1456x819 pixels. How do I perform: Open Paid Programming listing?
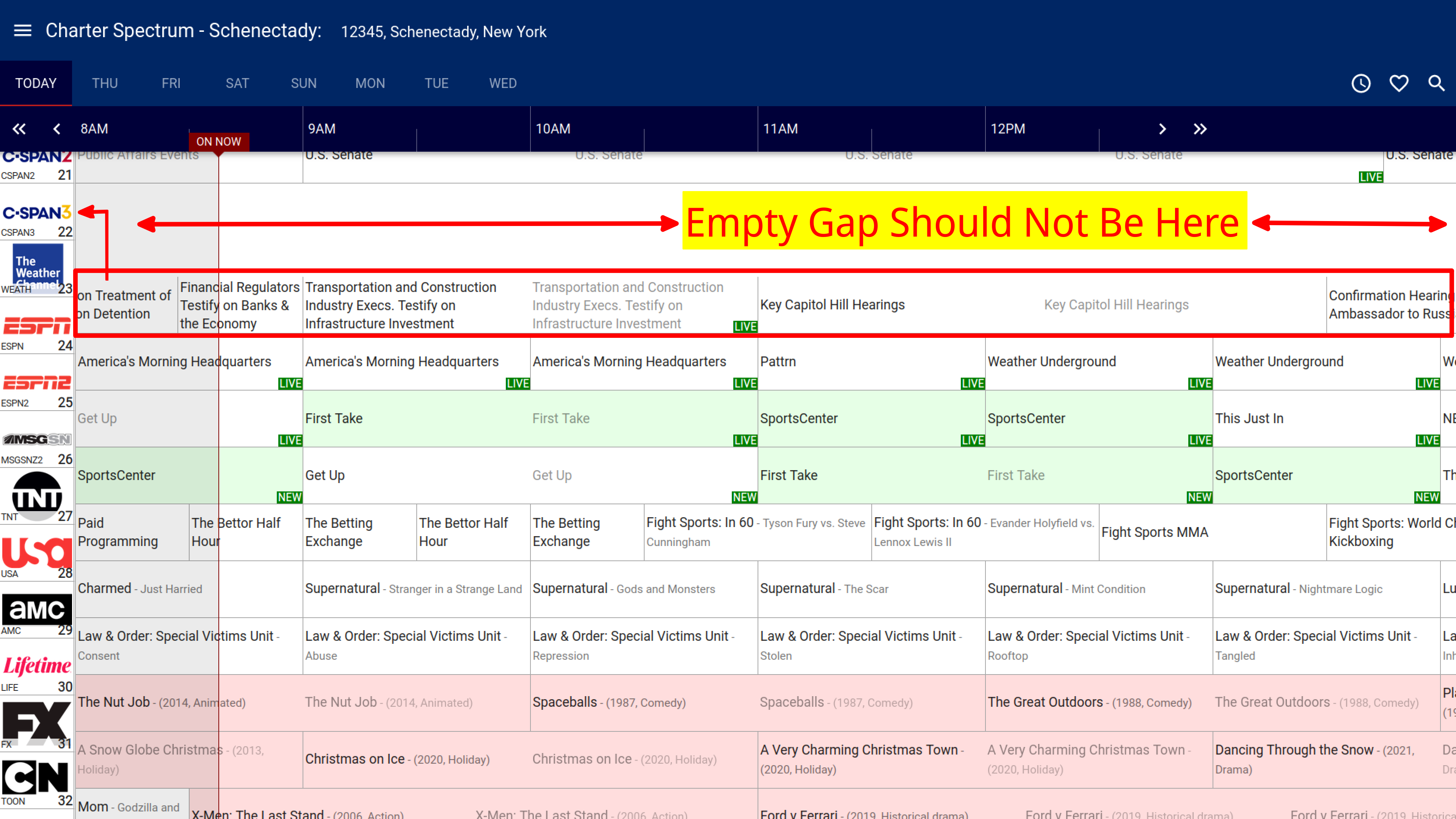[132, 532]
